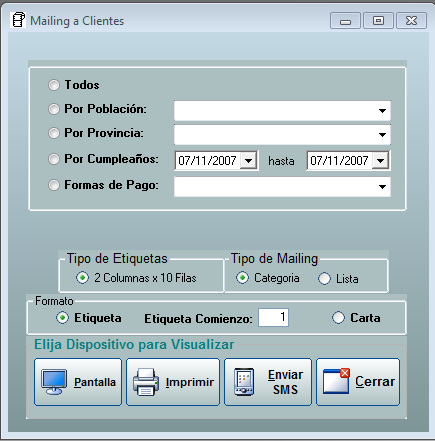The width and height of the screenshot is (435, 441).
Task: Maximize the Mailing a Clientes window
Action: pyautogui.click(x=378, y=21)
